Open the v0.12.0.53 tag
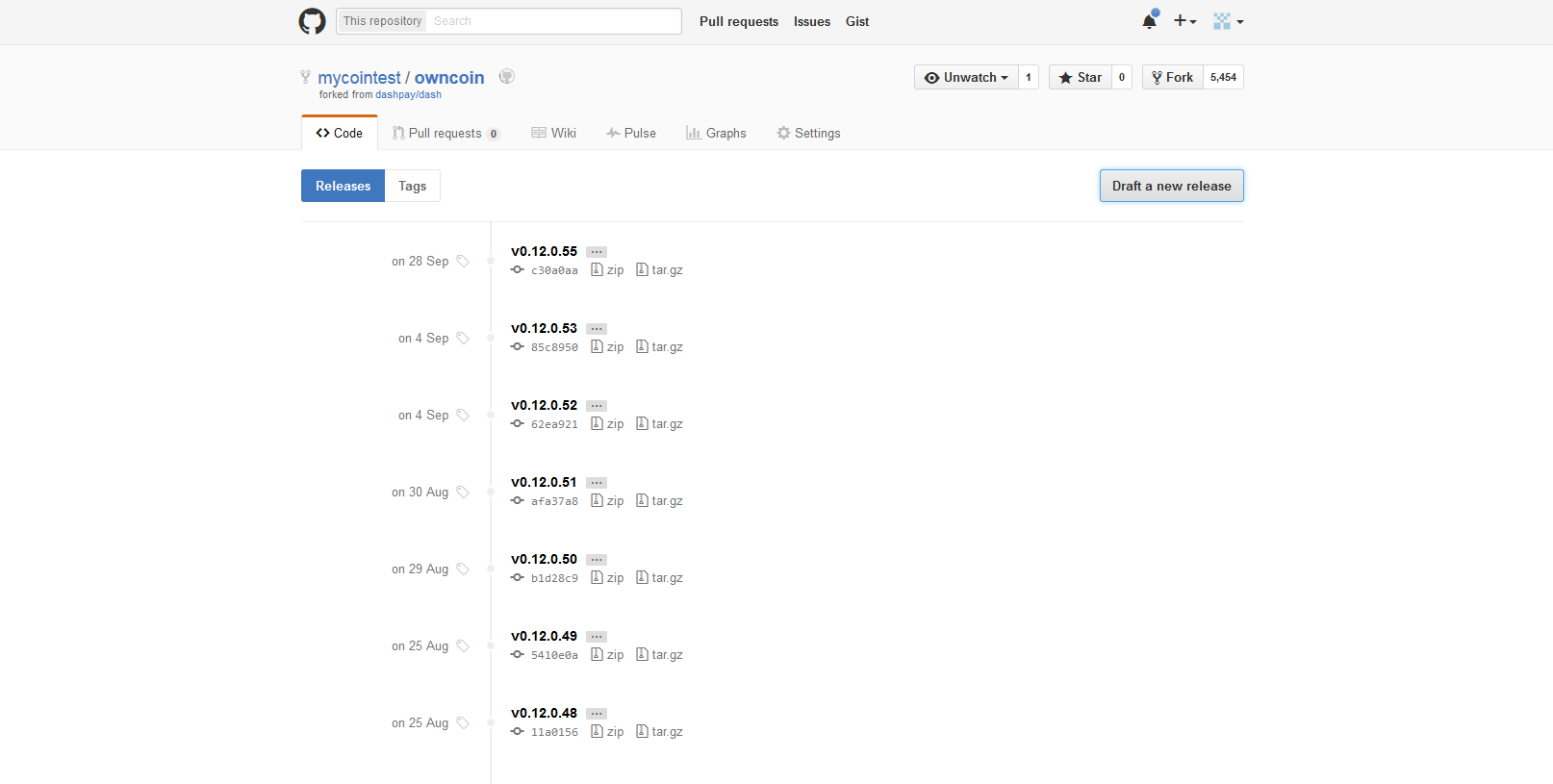 544,328
